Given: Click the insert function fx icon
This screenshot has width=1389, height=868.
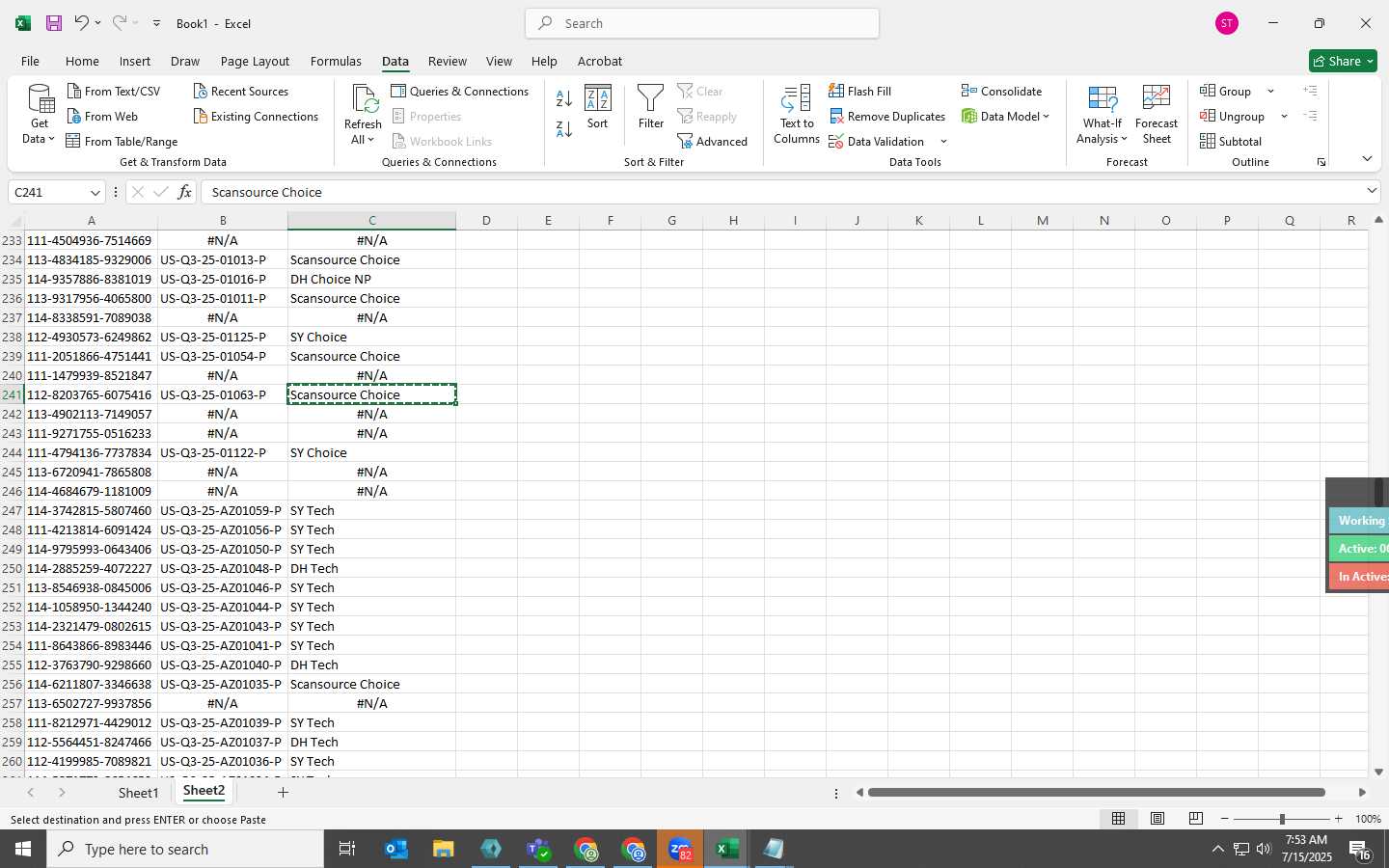Looking at the screenshot, I should 184,192.
